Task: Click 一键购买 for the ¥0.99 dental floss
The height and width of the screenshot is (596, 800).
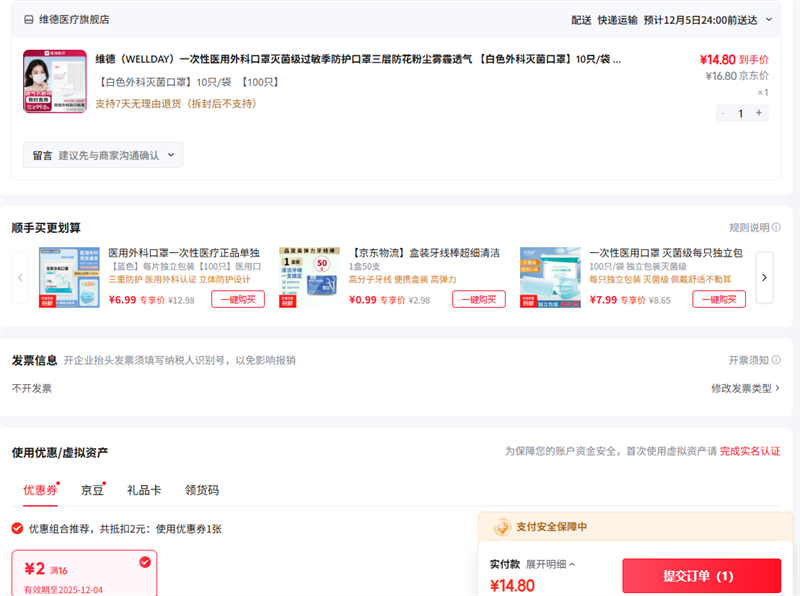Action: pyautogui.click(x=478, y=299)
